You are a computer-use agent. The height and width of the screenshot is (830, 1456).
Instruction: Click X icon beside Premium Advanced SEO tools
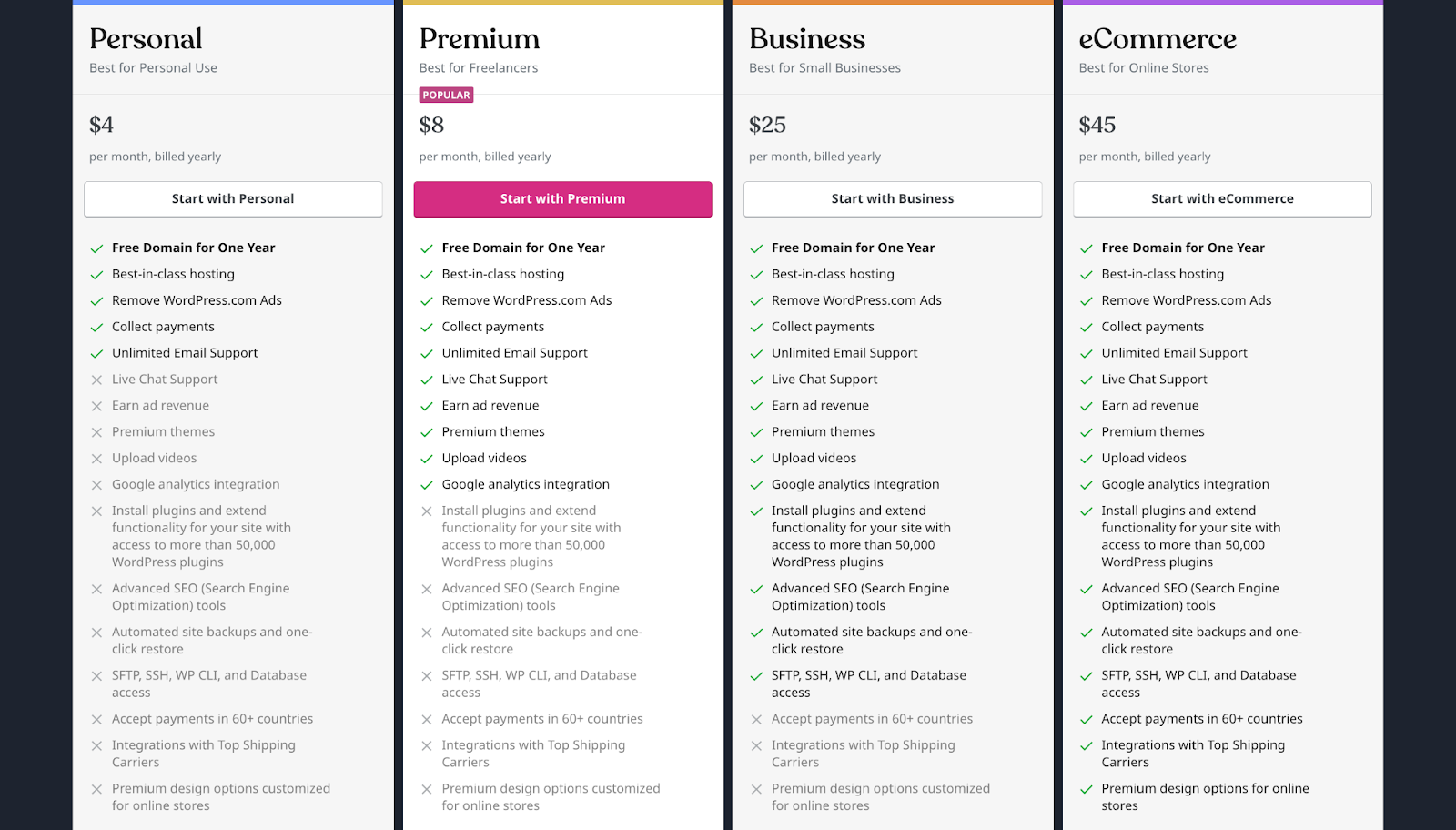(426, 590)
